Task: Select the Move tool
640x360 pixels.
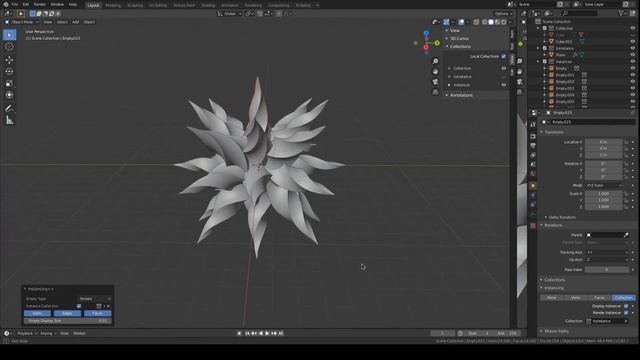Action: (9, 60)
